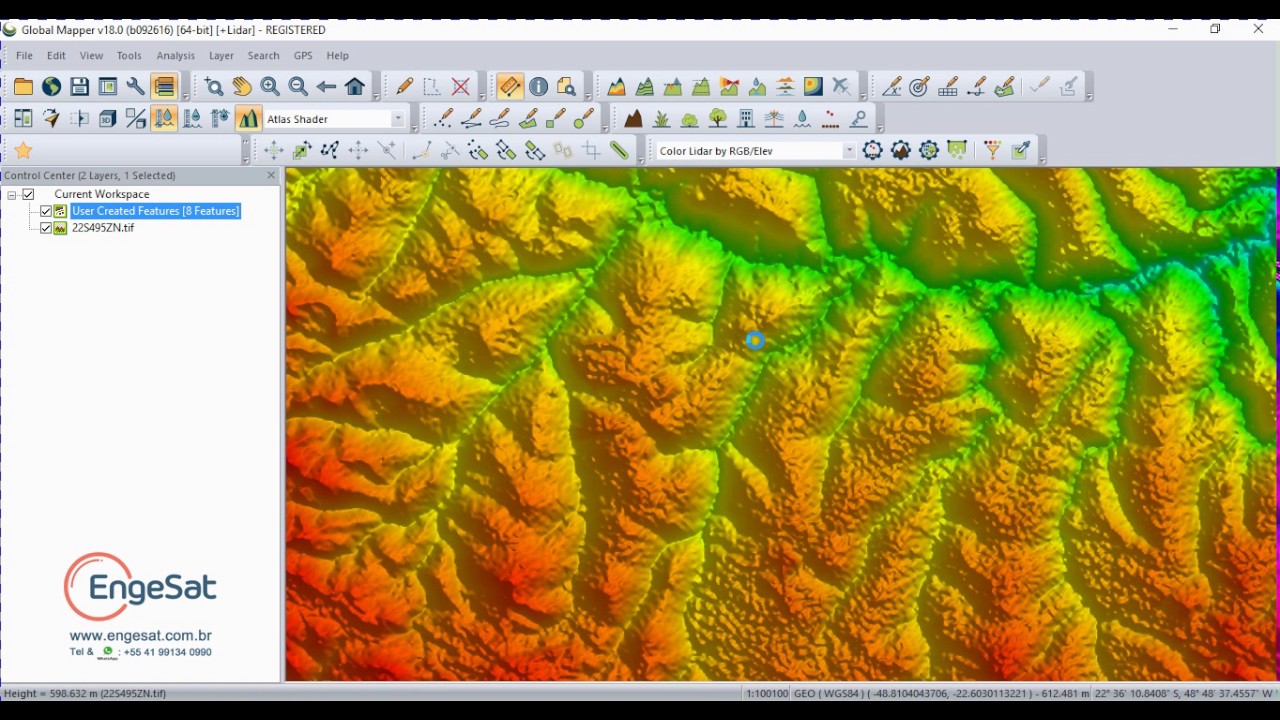Hide the 22S495ZN.tif layer via checkbox
The image size is (1280, 720).
tap(46, 228)
